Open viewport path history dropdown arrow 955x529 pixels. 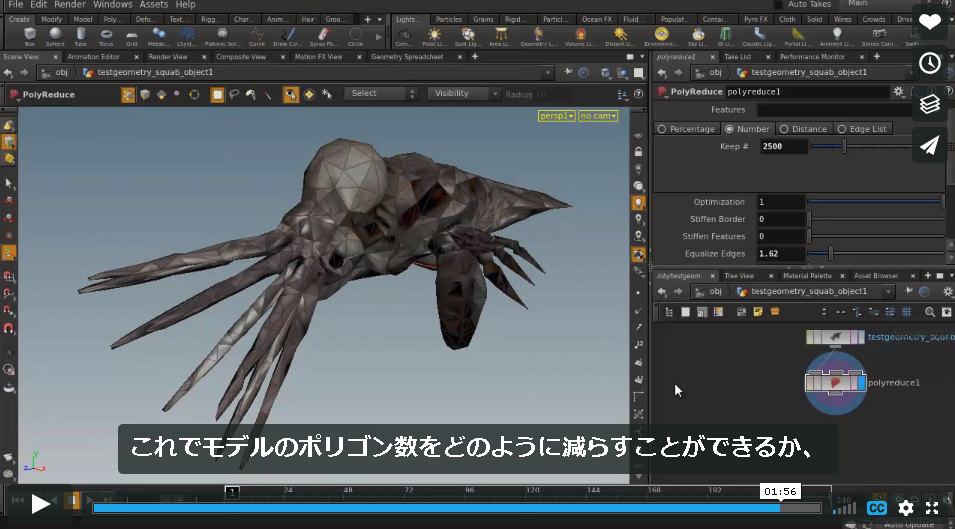548,72
